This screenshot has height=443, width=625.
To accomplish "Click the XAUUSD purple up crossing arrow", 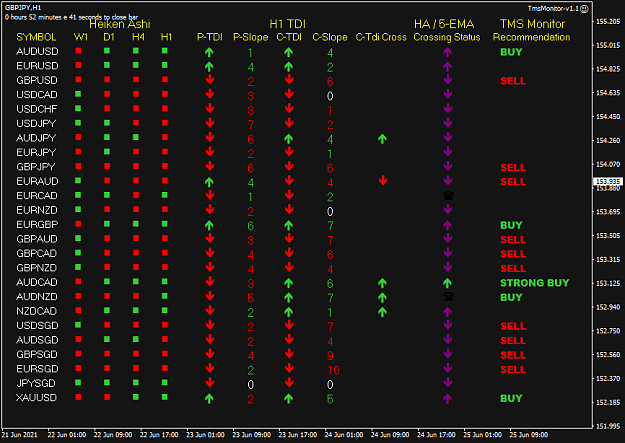I will click(447, 398).
